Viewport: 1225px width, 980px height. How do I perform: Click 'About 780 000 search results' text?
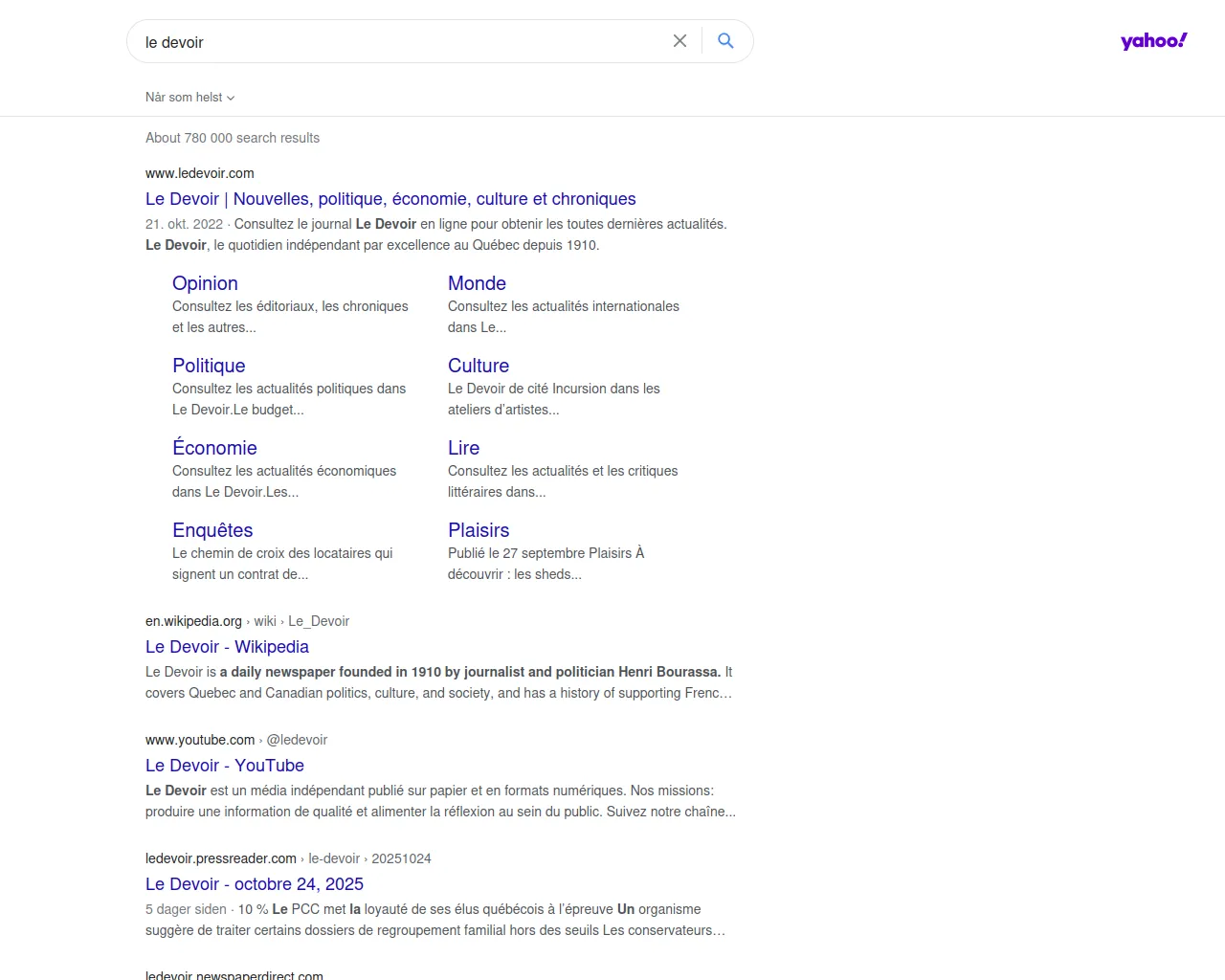tap(233, 138)
